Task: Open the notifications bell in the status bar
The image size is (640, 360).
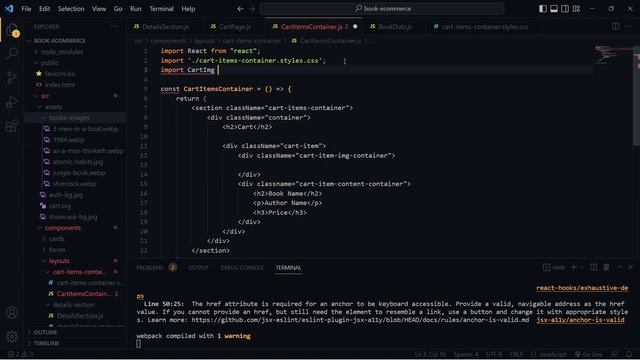Action: (x=629, y=354)
